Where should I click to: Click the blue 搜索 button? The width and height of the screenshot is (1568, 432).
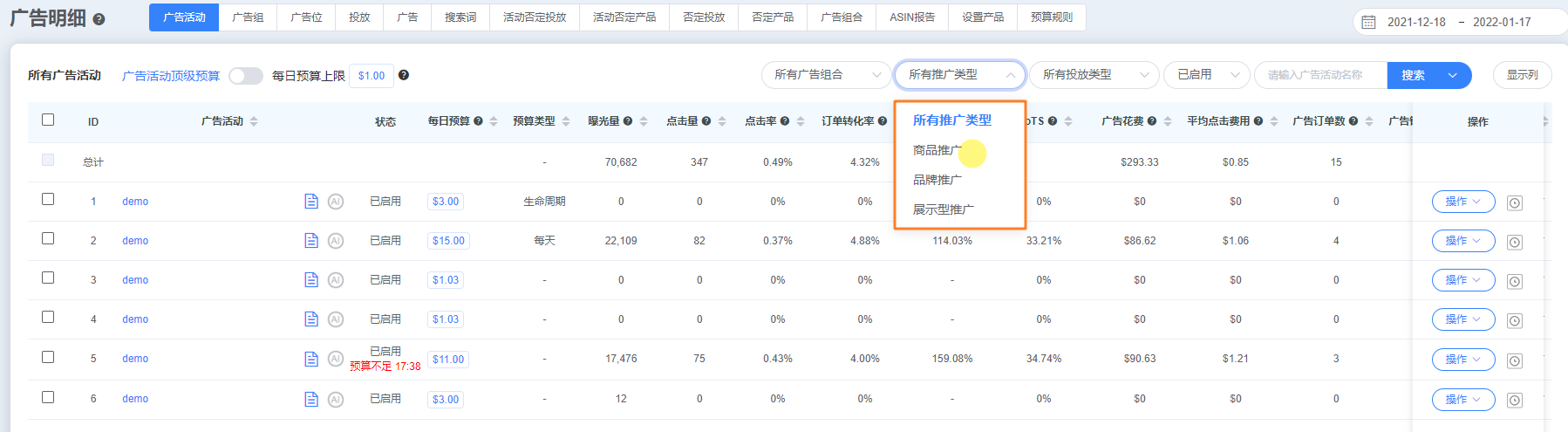pyautogui.click(x=1413, y=75)
